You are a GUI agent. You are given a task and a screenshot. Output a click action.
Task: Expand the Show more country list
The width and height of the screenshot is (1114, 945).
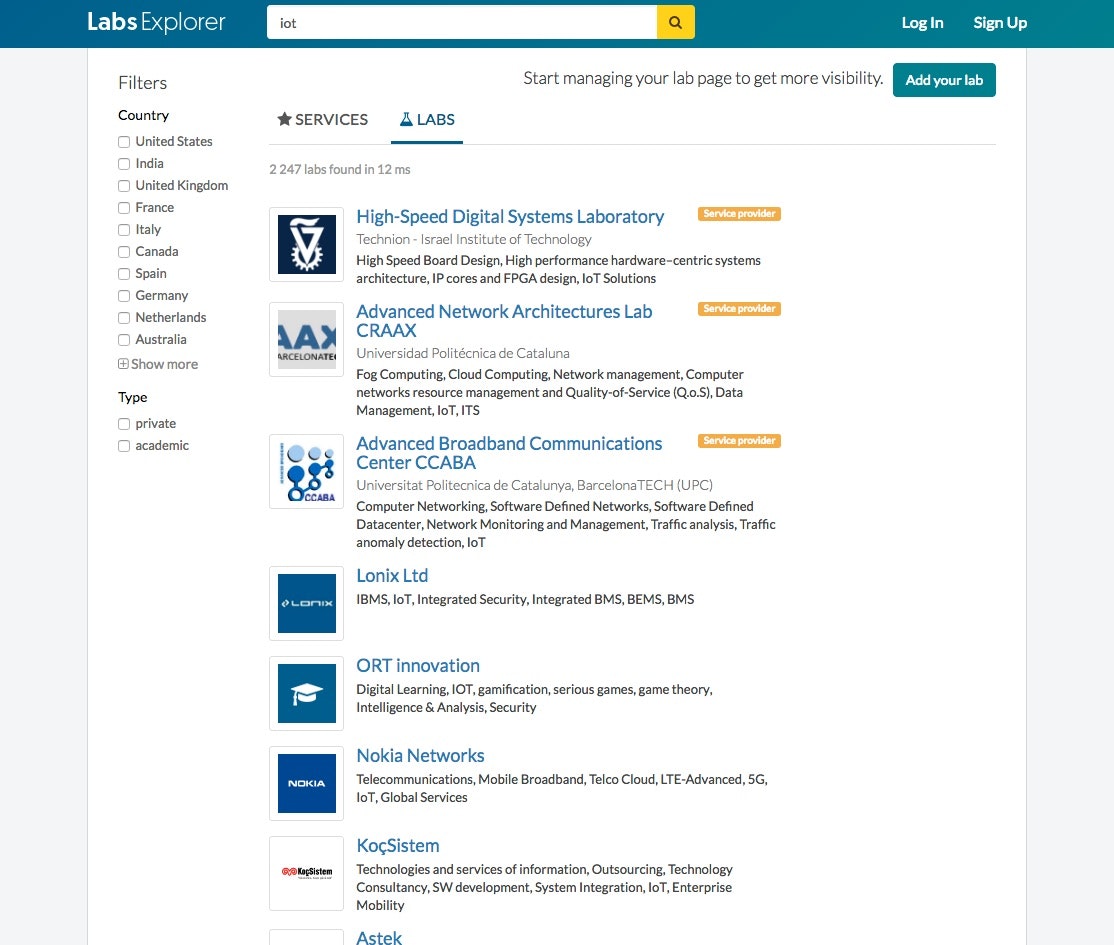[x=158, y=364]
